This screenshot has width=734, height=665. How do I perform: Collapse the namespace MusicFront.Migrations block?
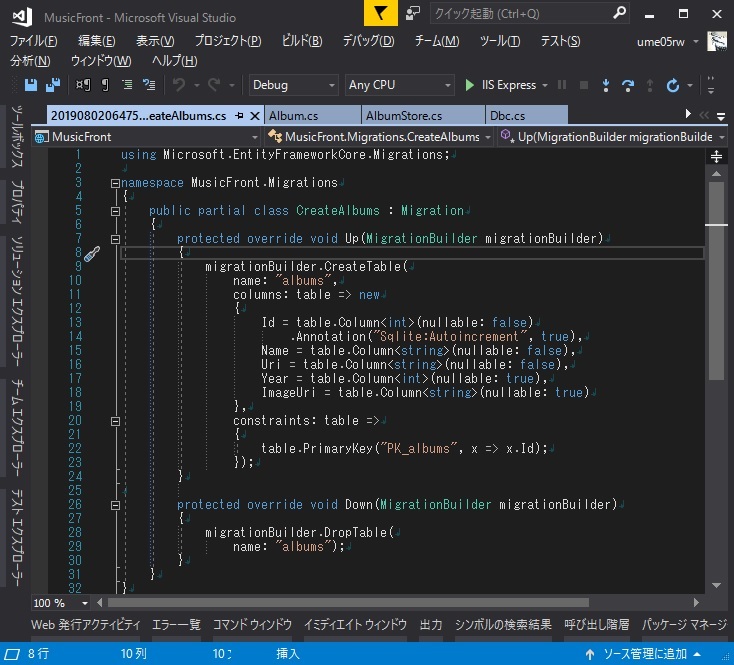(115, 183)
